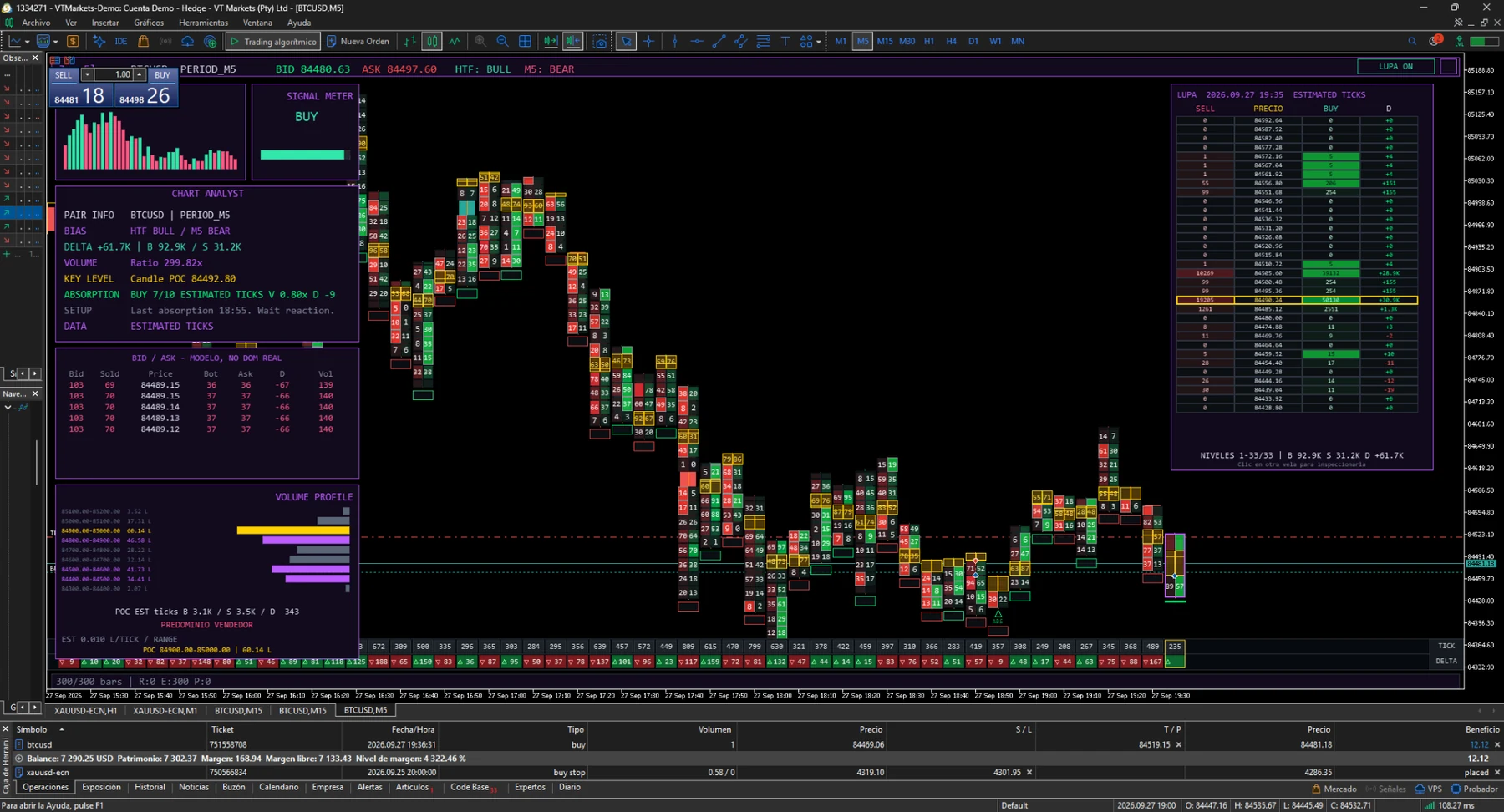
Task: Switch timeframe to M1
Action: (x=840, y=41)
